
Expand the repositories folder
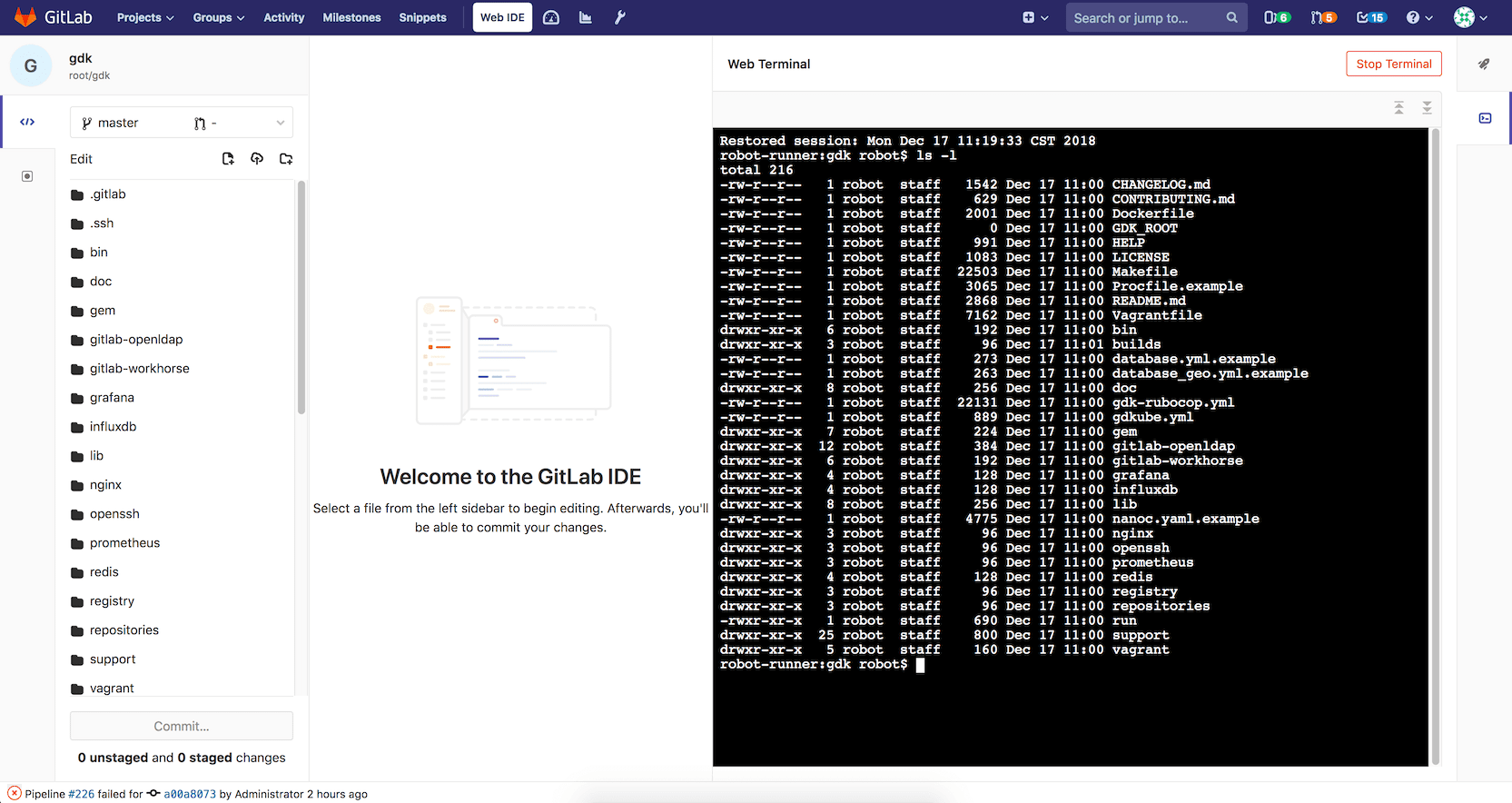tap(182, 630)
